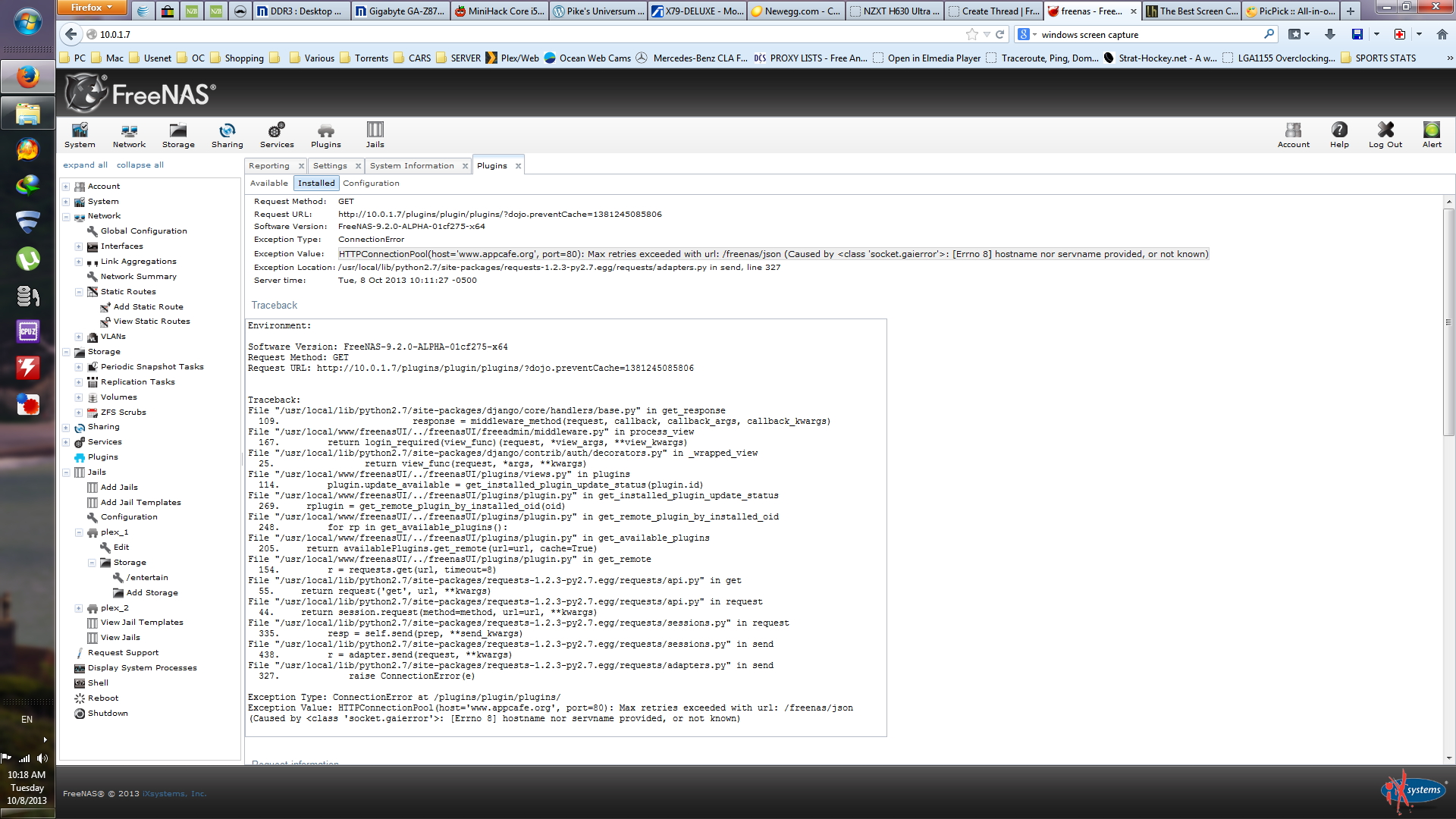Screen dimensions: 1456x819
Task: Click Reboot in the tree
Action: pyautogui.click(x=102, y=698)
